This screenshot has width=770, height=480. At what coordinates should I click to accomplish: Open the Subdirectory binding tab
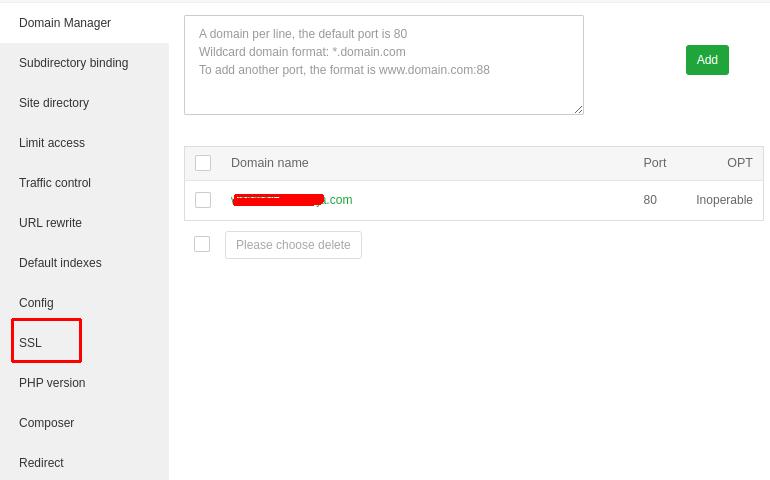(73, 63)
